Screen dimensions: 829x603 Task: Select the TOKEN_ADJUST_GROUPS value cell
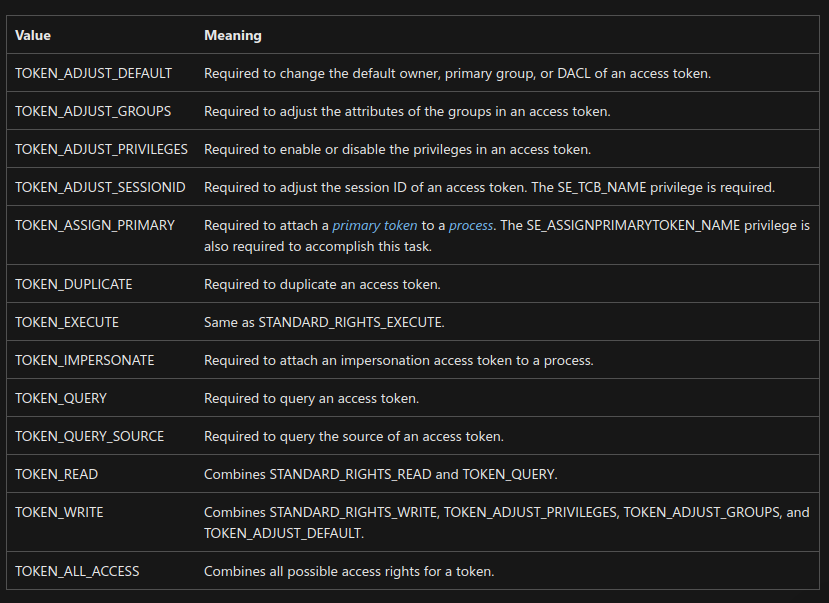tap(93, 111)
